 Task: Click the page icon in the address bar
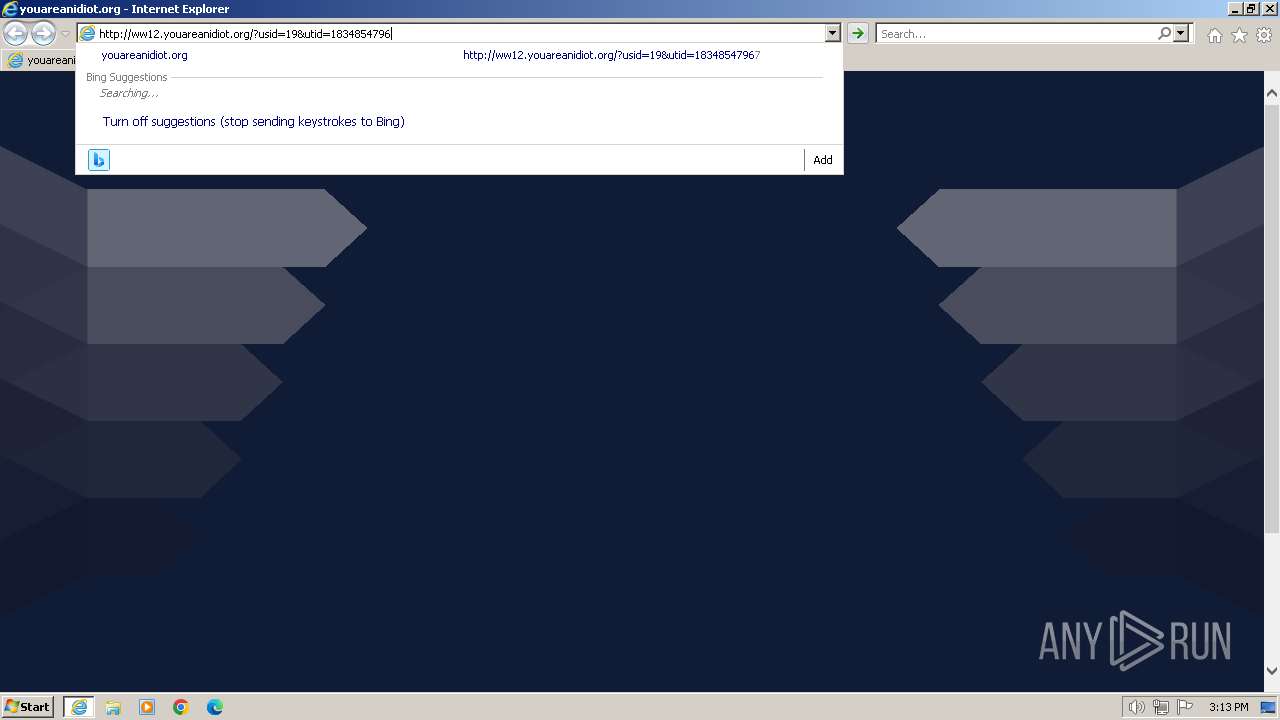pyautogui.click(x=87, y=33)
